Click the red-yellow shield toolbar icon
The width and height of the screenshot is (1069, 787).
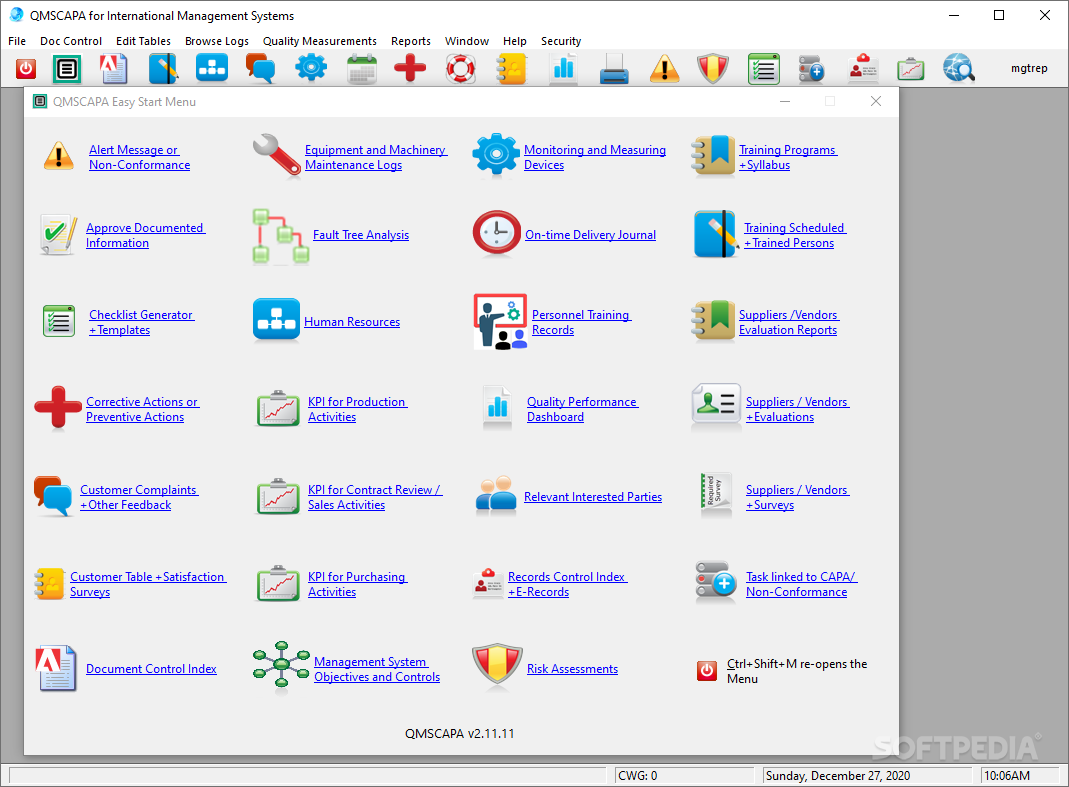[x=713, y=69]
